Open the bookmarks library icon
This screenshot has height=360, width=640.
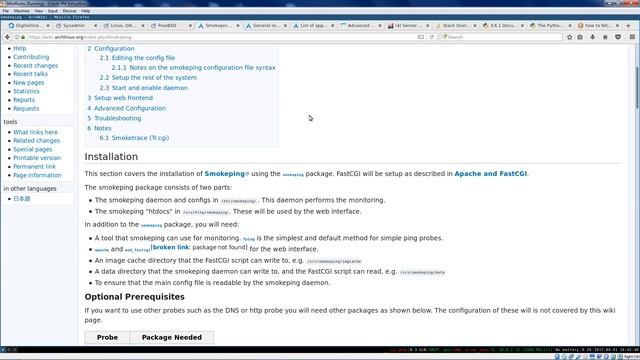[x=580, y=37]
